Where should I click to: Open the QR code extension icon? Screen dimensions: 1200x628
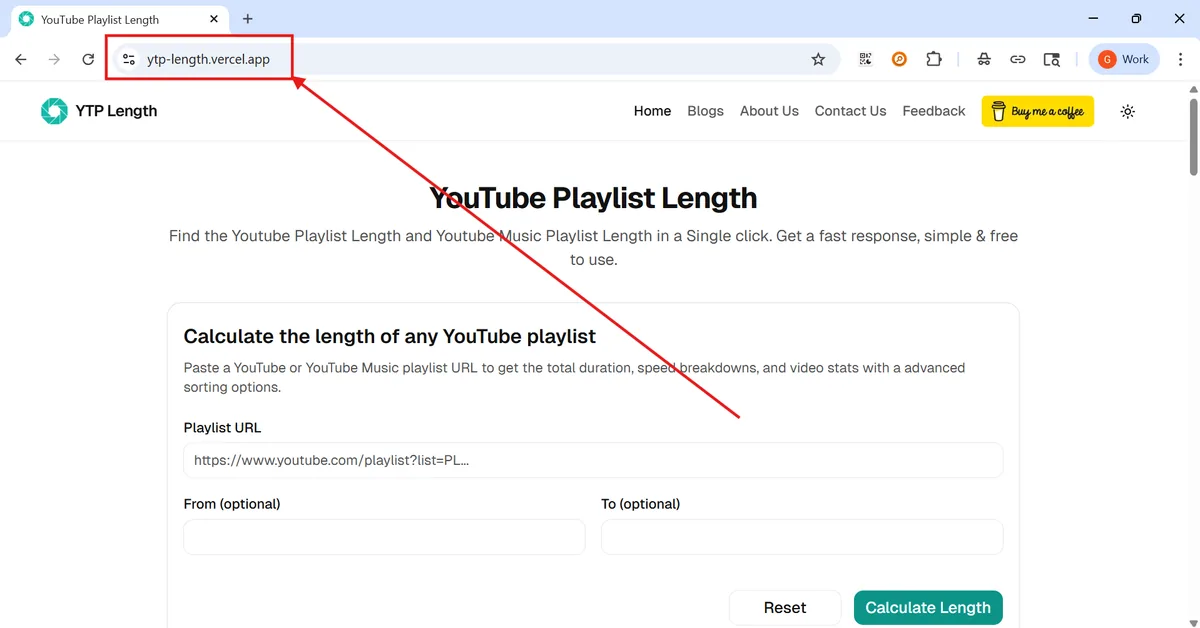point(866,60)
